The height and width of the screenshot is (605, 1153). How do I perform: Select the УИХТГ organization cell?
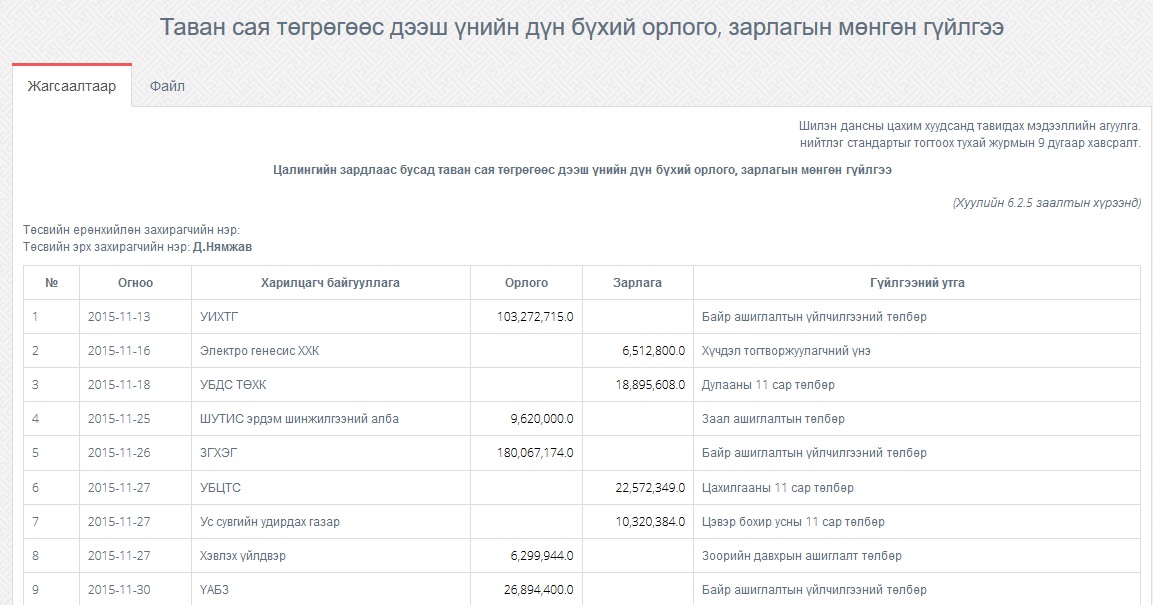[x=330, y=317]
